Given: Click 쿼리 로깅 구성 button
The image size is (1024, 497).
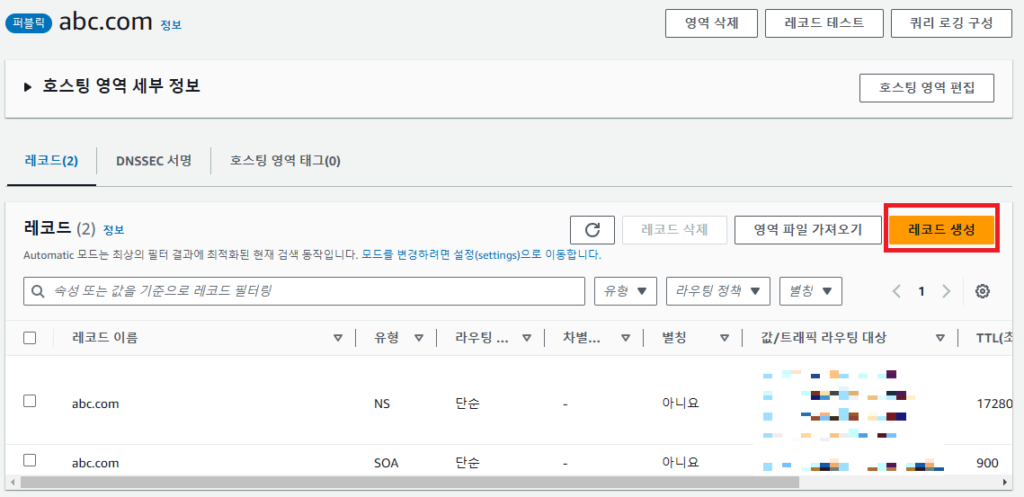Looking at the screenshot, I should coord(952,24).
